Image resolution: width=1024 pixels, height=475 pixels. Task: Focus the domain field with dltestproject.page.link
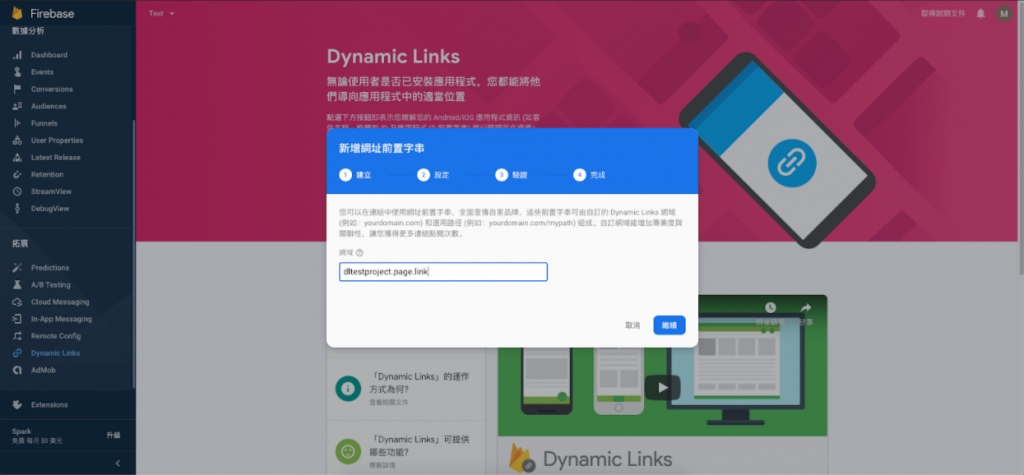(443, 272)
